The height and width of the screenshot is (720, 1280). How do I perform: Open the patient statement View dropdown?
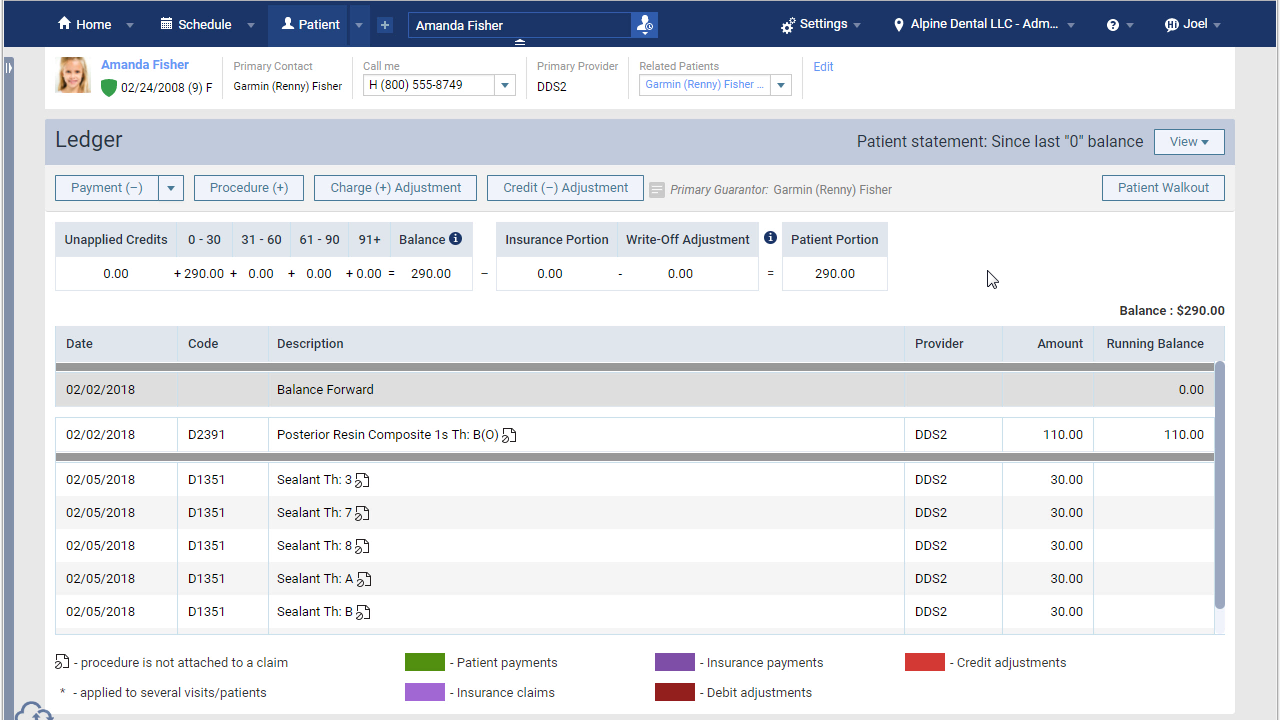(x=1189, y=142)
